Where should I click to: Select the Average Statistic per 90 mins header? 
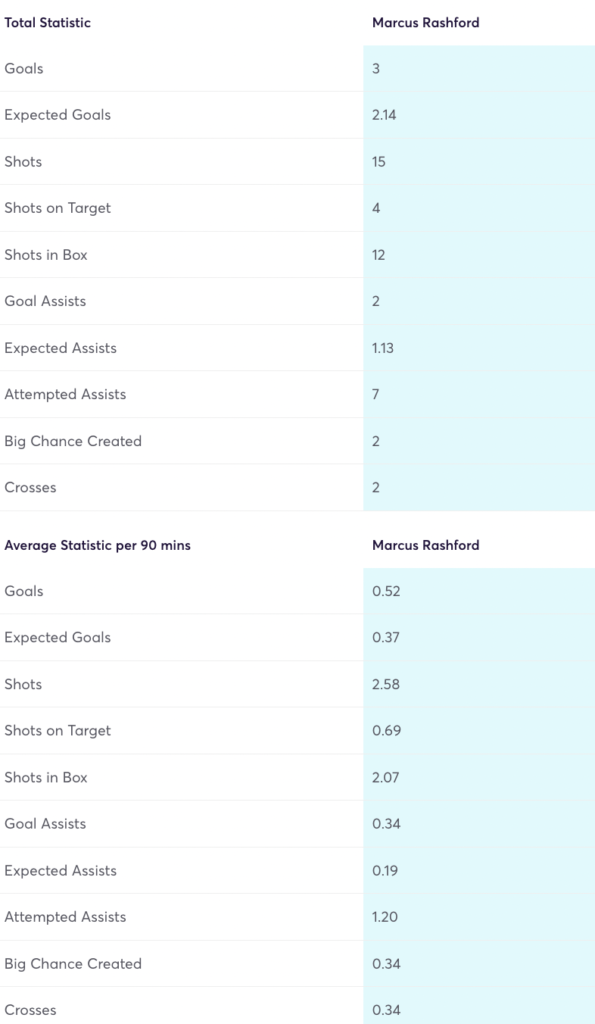coord(97,545)
